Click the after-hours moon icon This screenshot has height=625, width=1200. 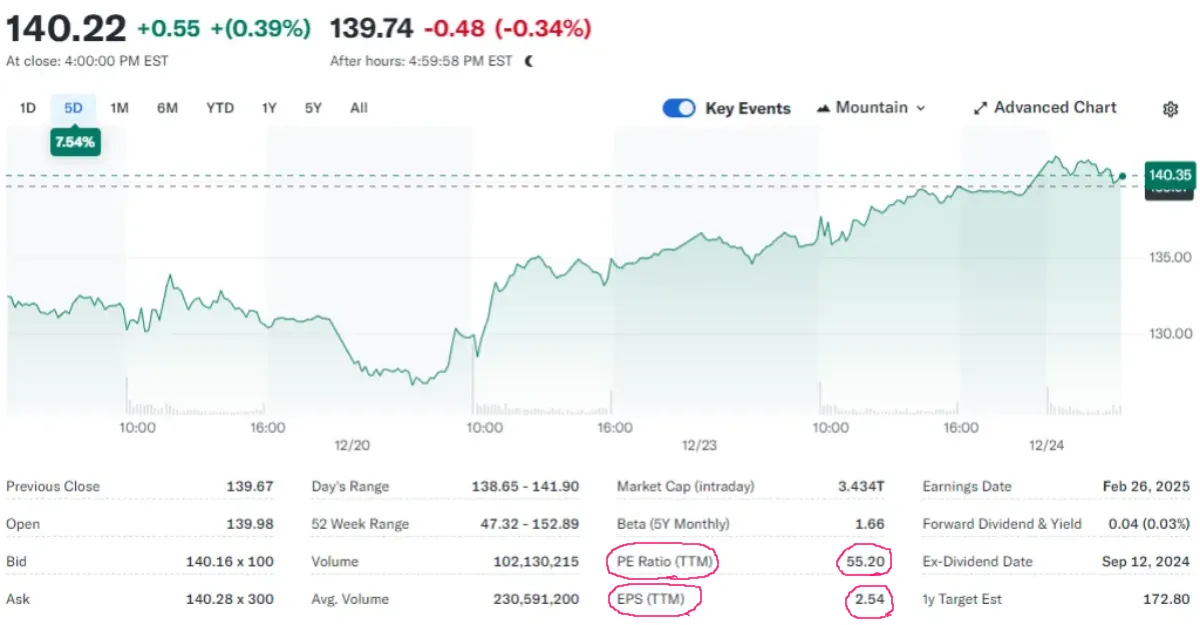(x=529, y=61)
